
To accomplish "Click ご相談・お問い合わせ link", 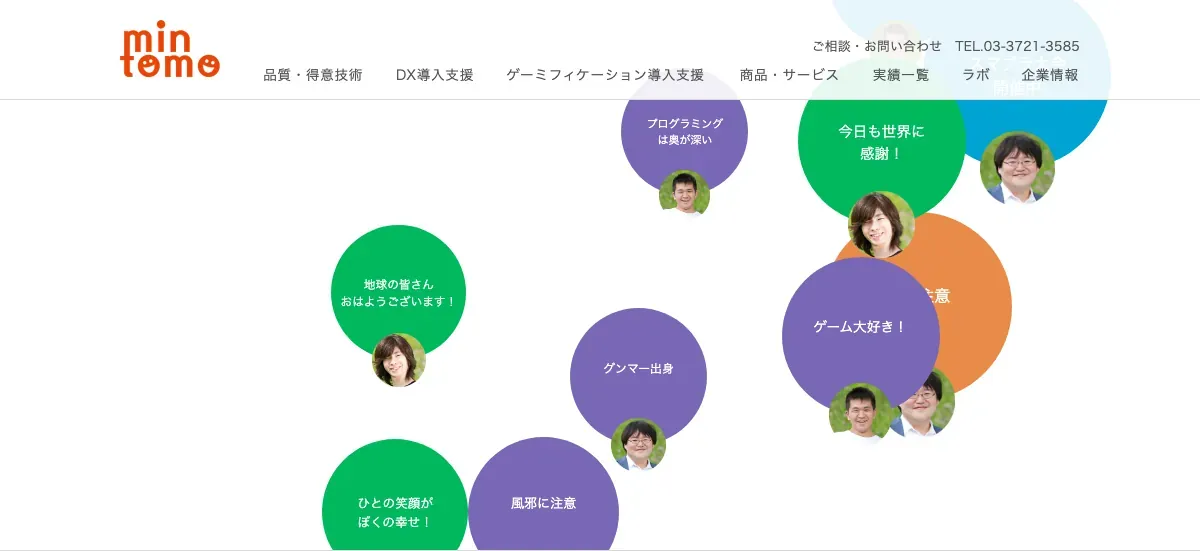I will [877, 46].
